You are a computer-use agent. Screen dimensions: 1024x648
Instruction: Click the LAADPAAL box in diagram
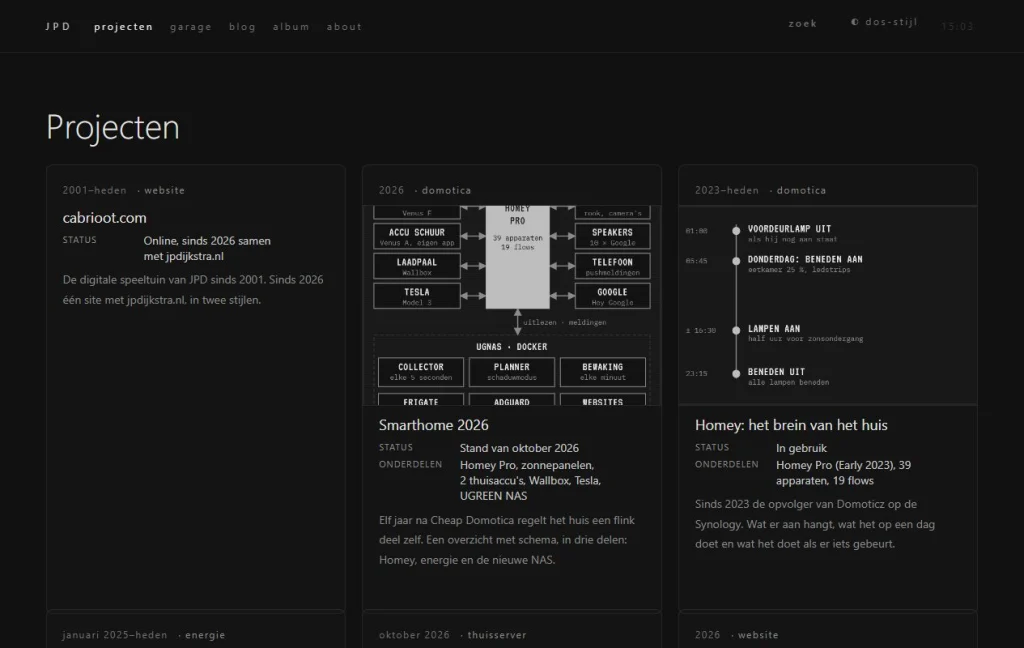point(417,266)
